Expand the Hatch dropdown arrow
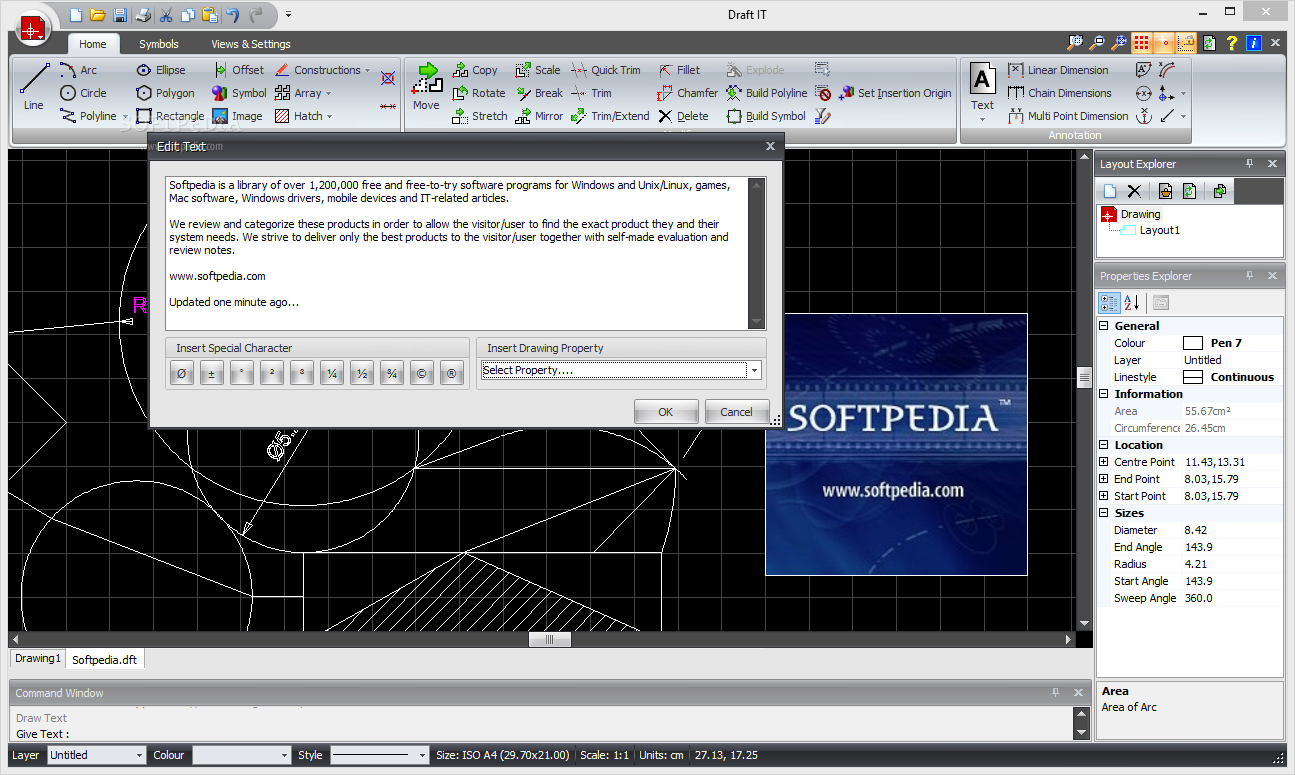Viewport: 1295px width, 775px height. (329, 117)
